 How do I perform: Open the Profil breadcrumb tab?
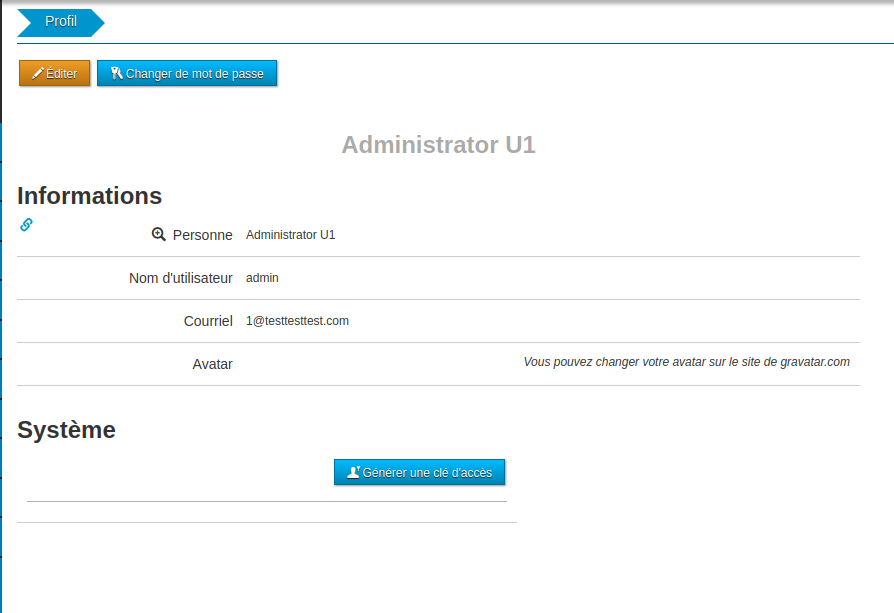[x=60, y=22]
